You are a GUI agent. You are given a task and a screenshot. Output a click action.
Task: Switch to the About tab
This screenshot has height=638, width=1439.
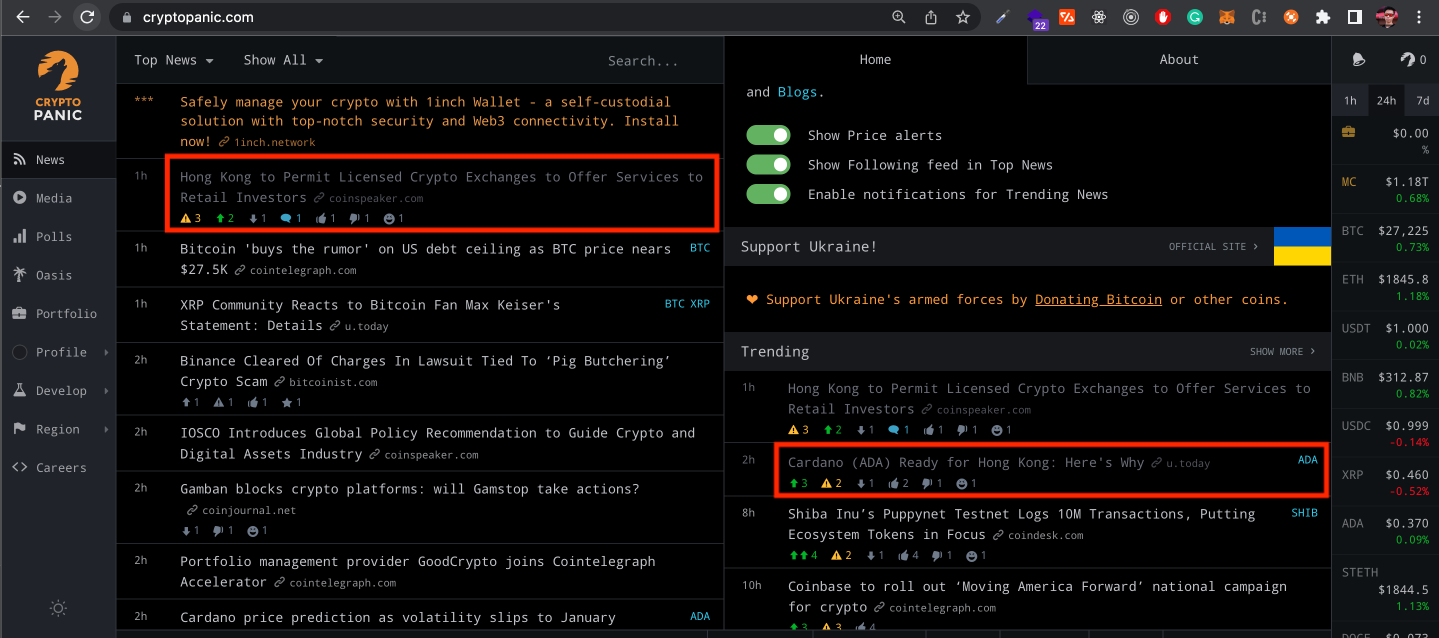coord(1178,60)
